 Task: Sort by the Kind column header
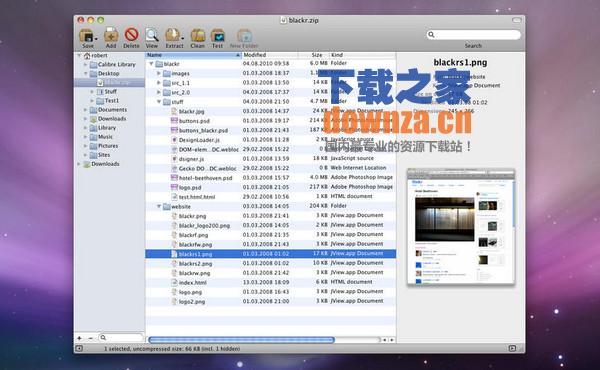362,55
